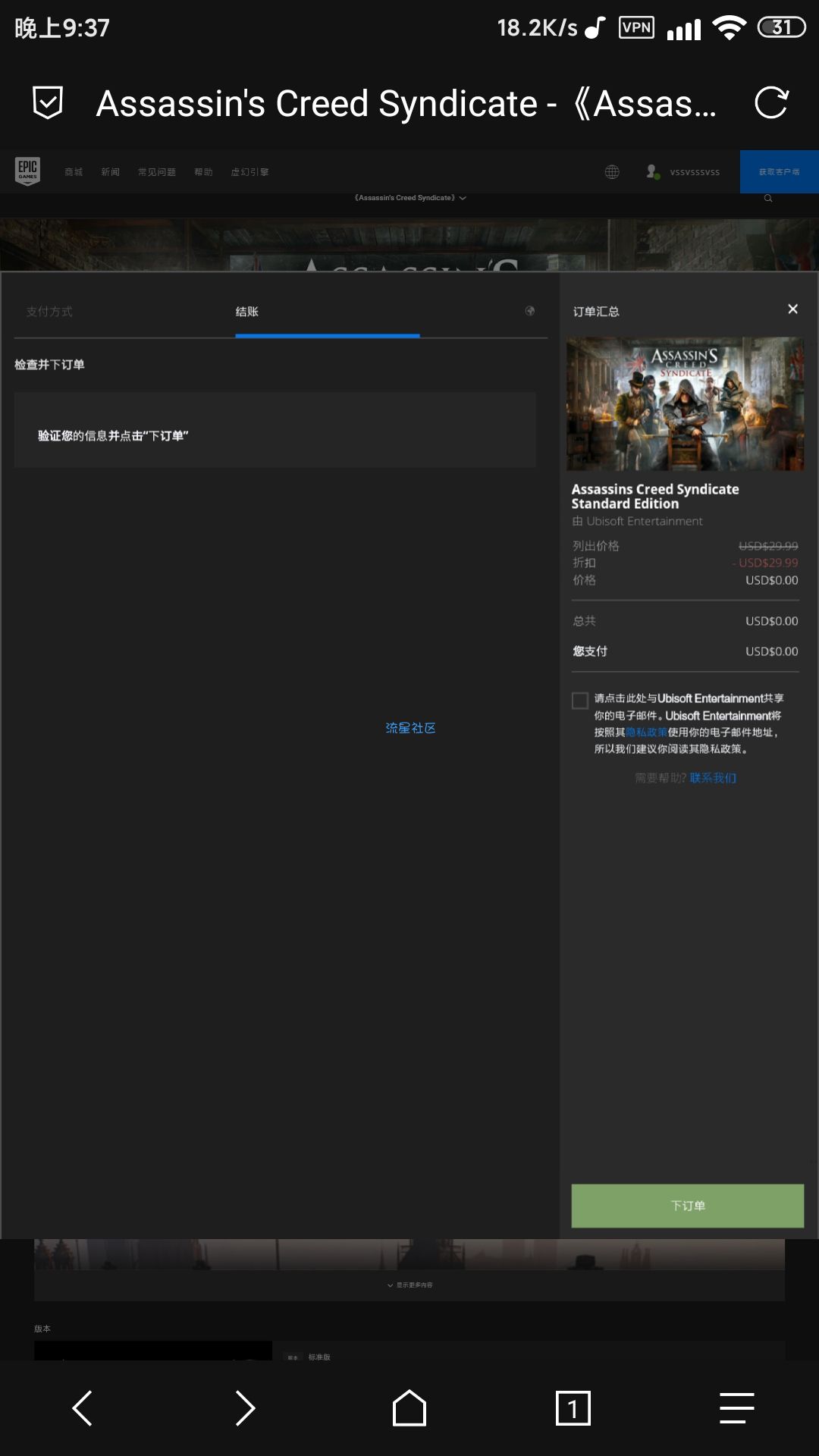Image resolution: width=819 pixels, height=1456 pixels.
Task: Click the search magnifier icon
Action: tap(768, 198)
